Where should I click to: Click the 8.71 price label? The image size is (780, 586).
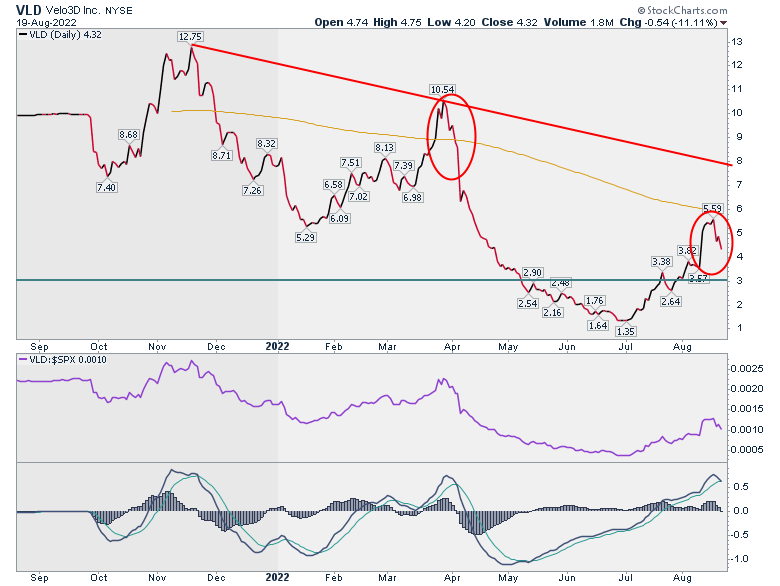(x=221, y=155)
